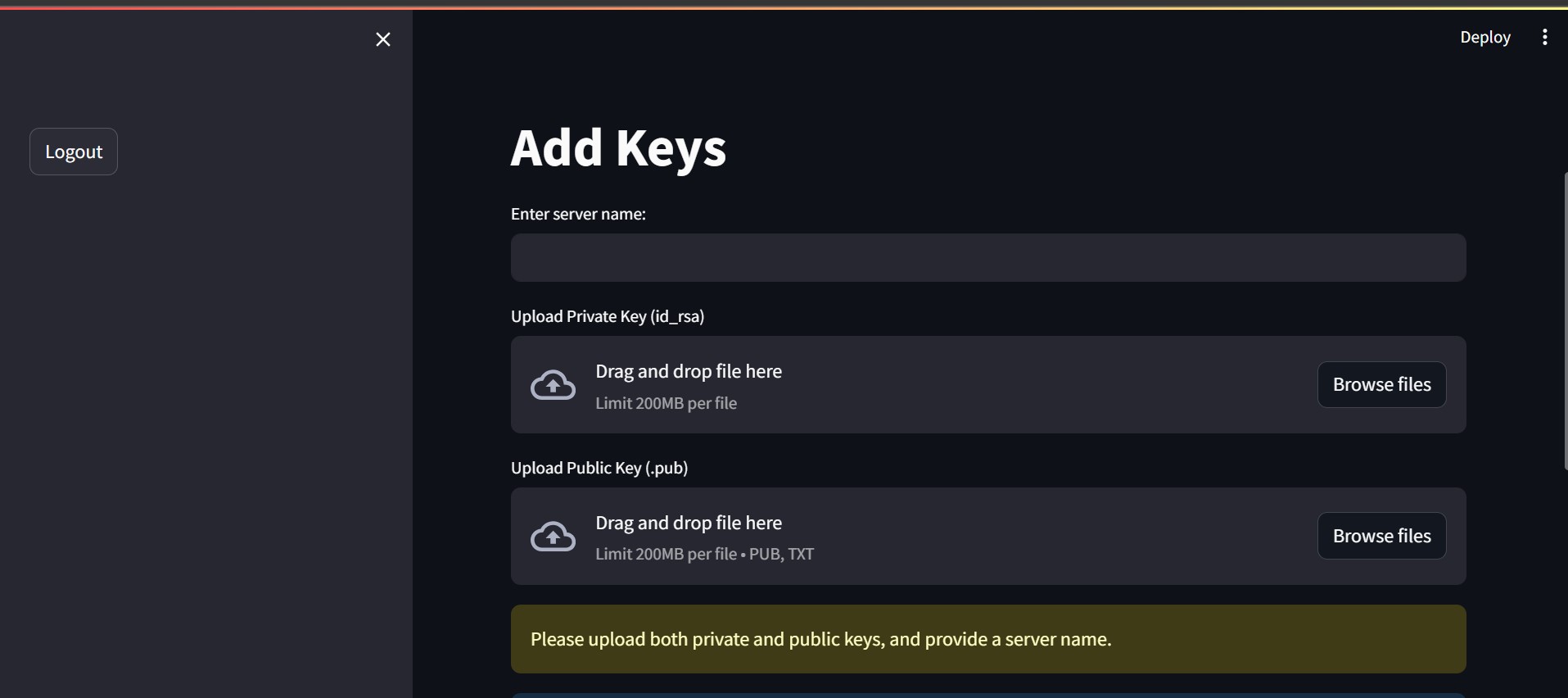1568x698 pixels.
Task: Open the three-dot main menu
Action: point(1544,37)
